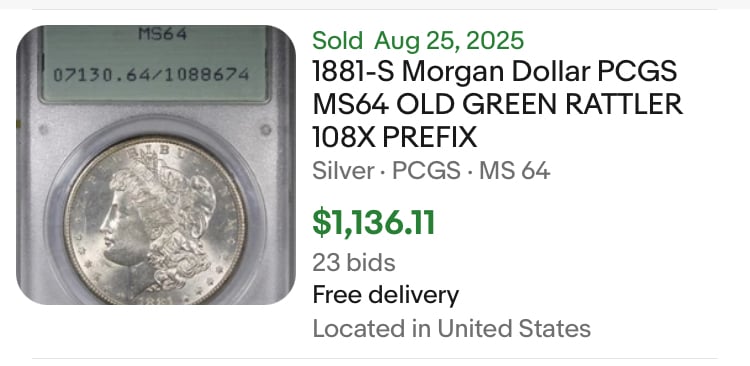Open the 1881-S Morgan Dollar listing thumbnail
The image size is (750, 366).
pyautogui.click(x=156, y=165)
